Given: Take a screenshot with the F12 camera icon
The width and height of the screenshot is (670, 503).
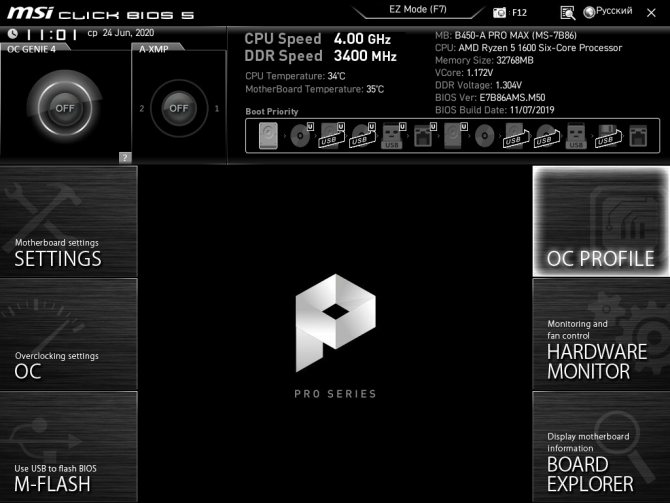Looking at the screenshot, I should (500, 13).
